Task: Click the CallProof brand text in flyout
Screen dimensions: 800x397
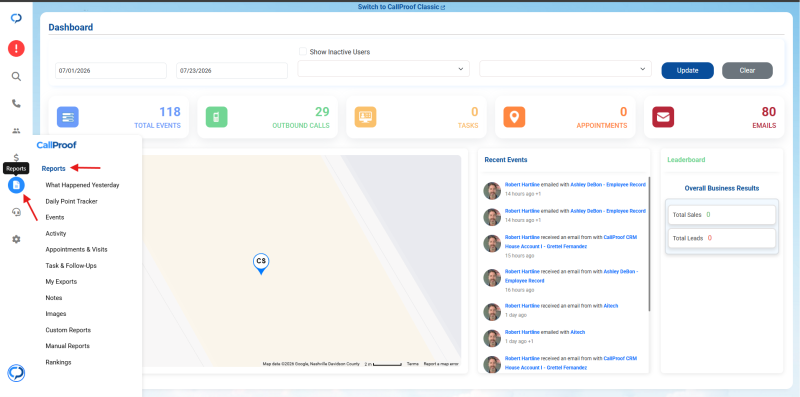Action: [x=57, y=145]
